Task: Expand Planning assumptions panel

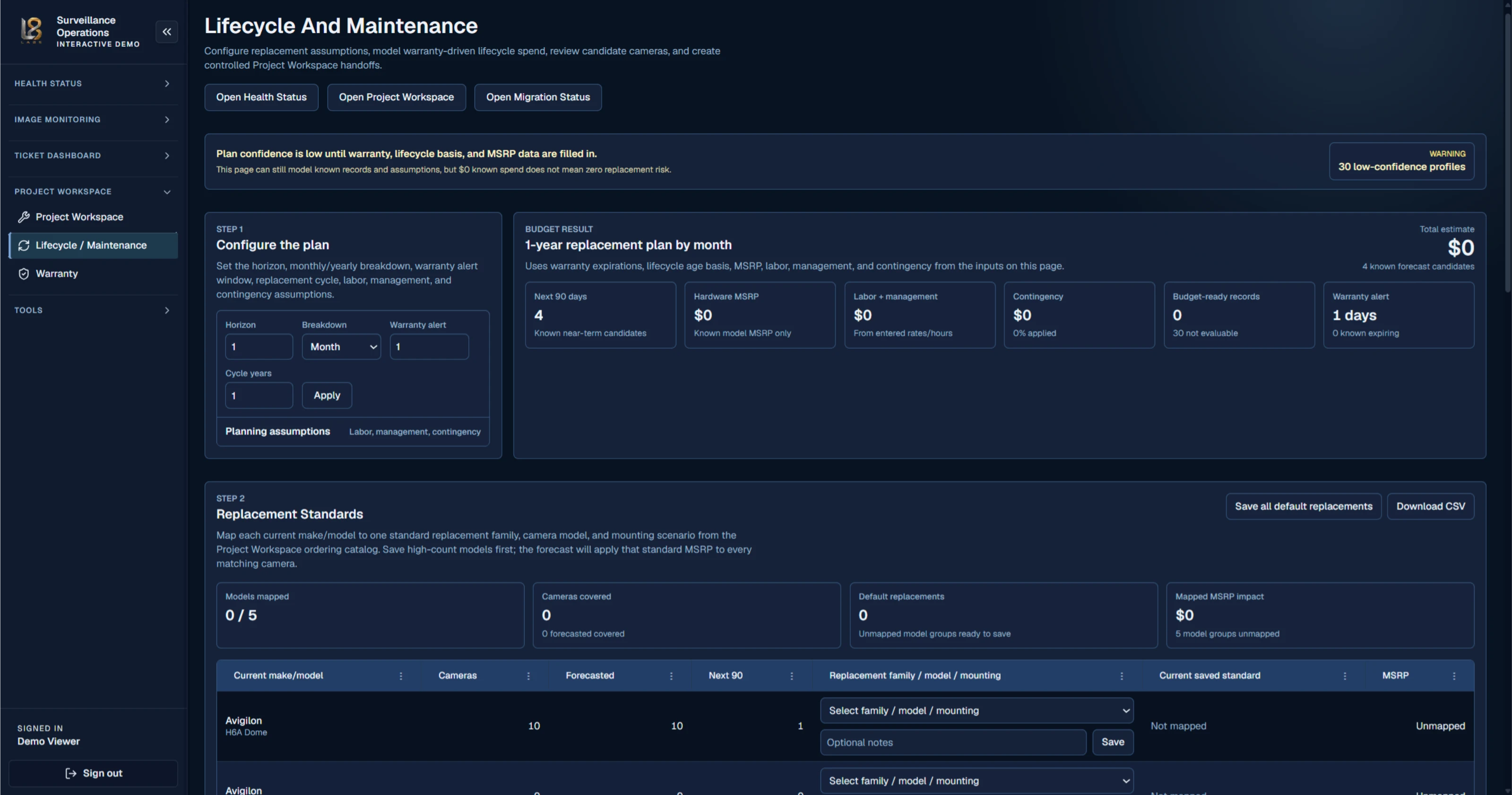Action: 353,432
